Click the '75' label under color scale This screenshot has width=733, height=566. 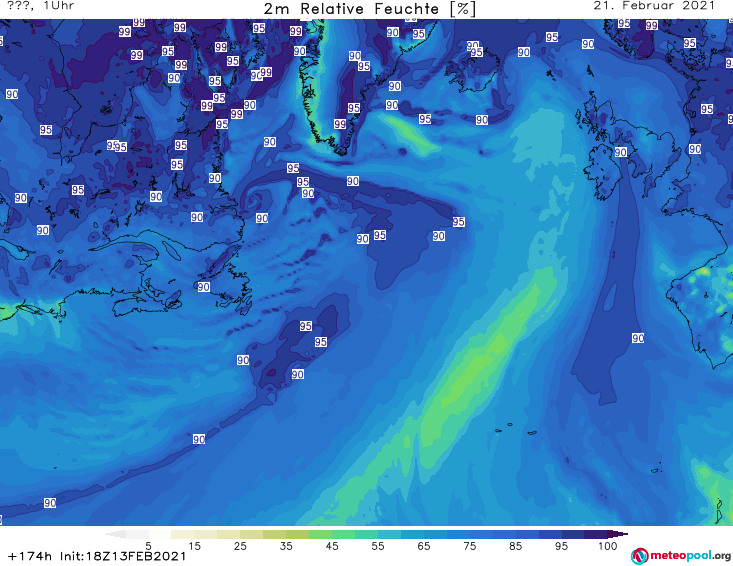[470, 546]
